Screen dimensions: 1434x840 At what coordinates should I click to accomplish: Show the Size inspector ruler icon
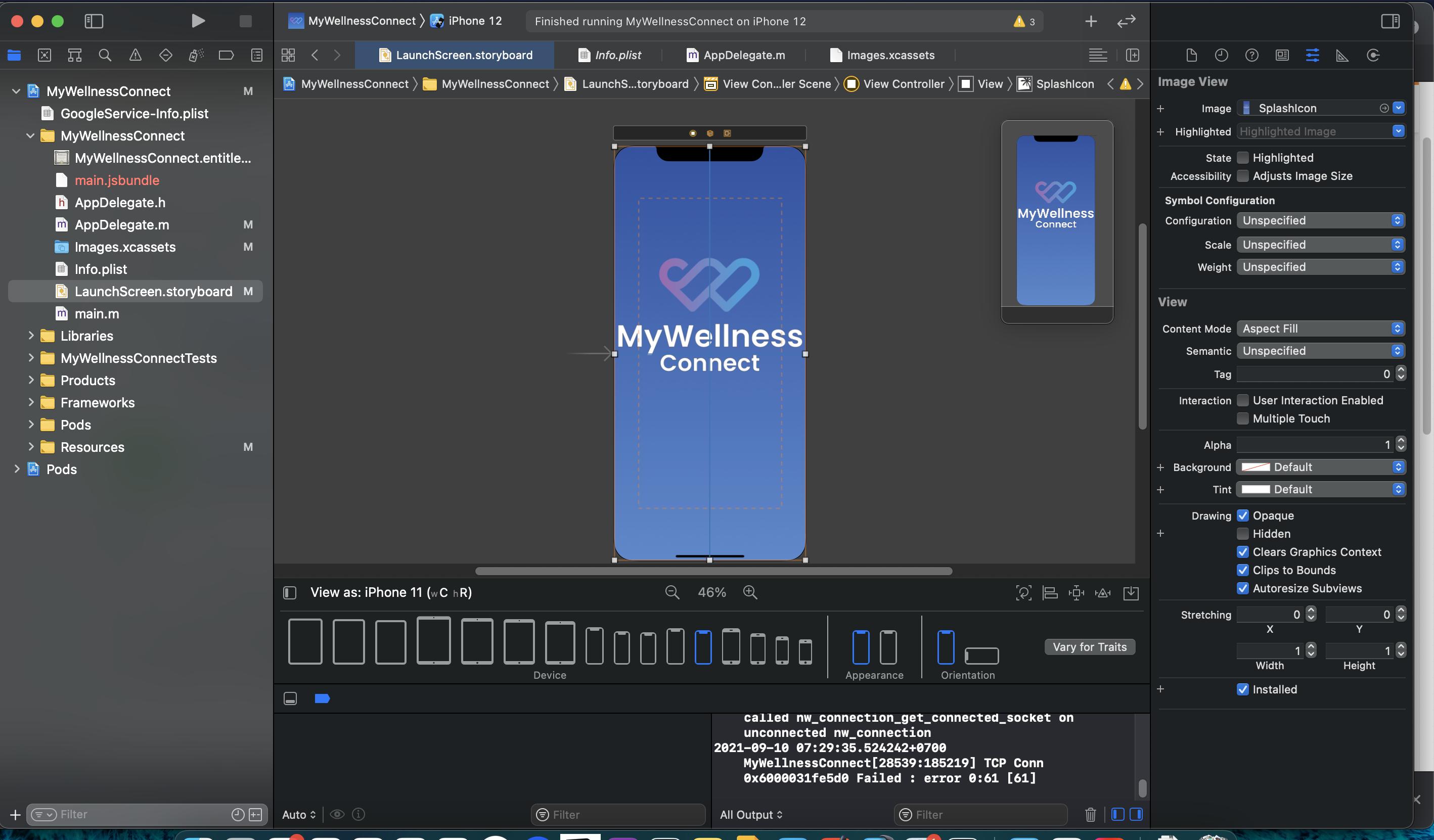[x=1342, y=55]
